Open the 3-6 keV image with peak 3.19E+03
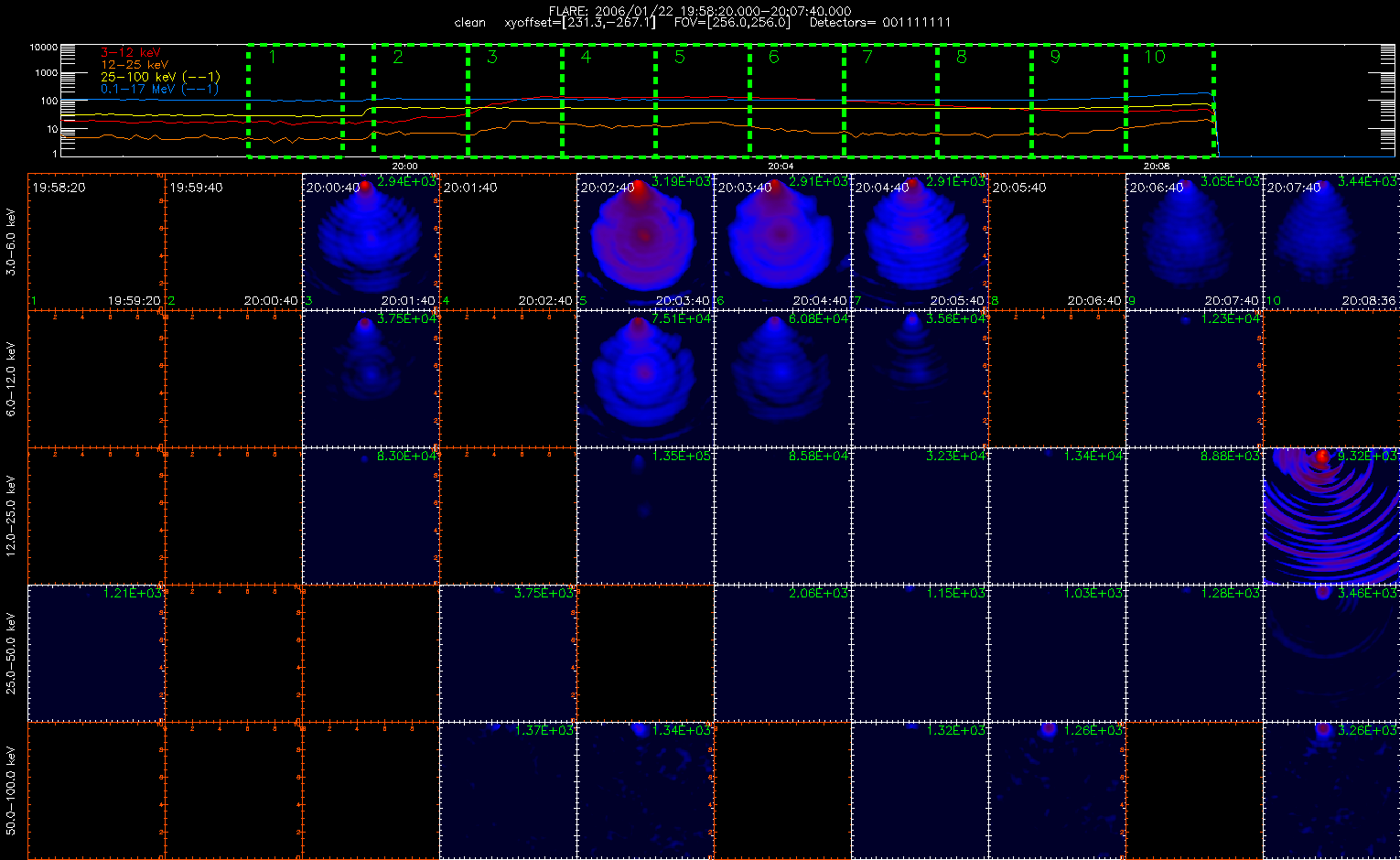This screenshot has width=1400, height=860. [x=645, y=242]
